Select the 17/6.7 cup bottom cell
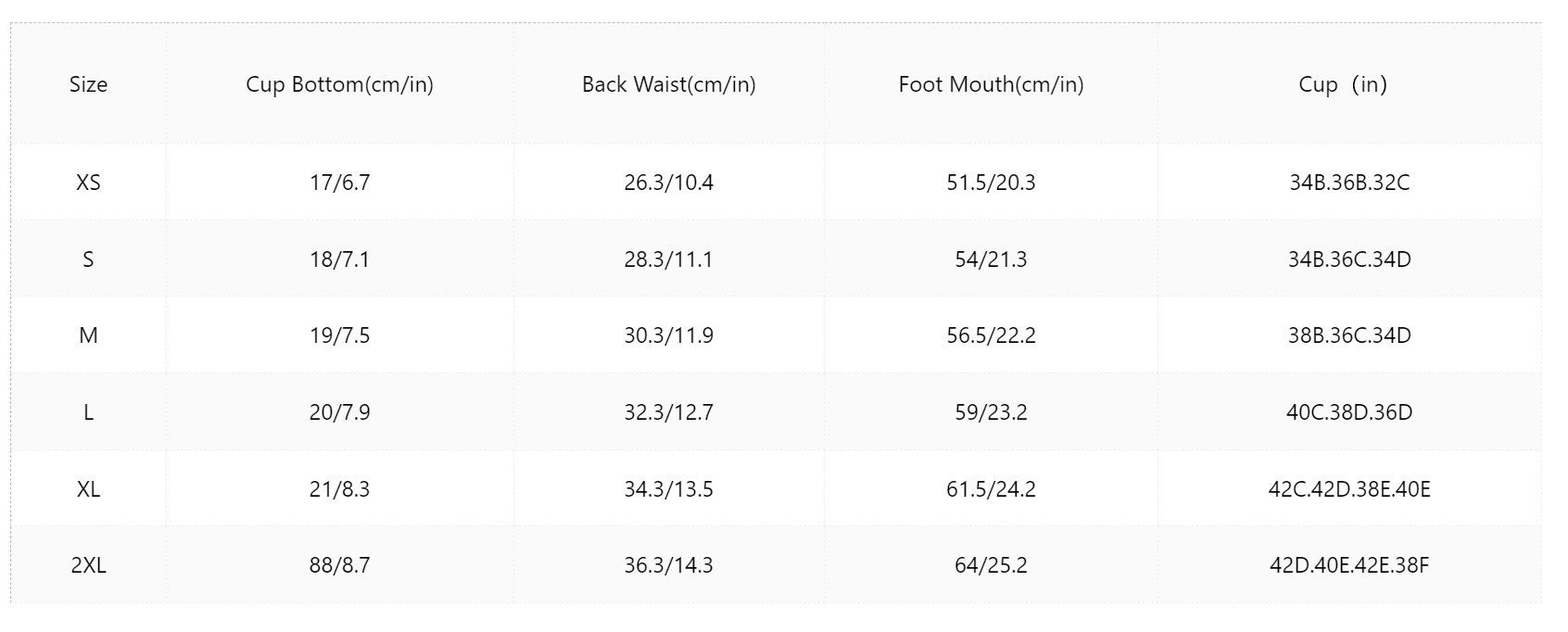The width and height of the screenshot is (1568, 632). (340, 183)
